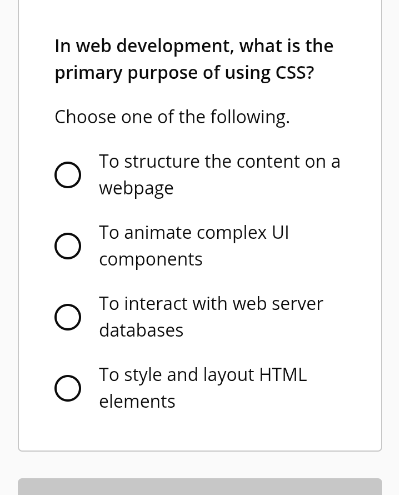Click the 'To structure the content on a' label text

220,162
